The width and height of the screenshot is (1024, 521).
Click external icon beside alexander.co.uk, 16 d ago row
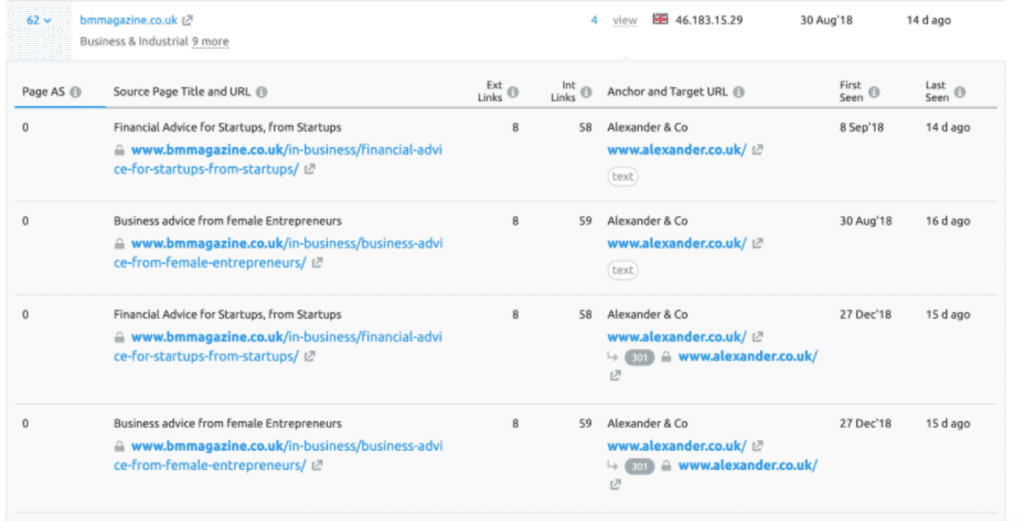pyautogui.click(x=758, y=244)
